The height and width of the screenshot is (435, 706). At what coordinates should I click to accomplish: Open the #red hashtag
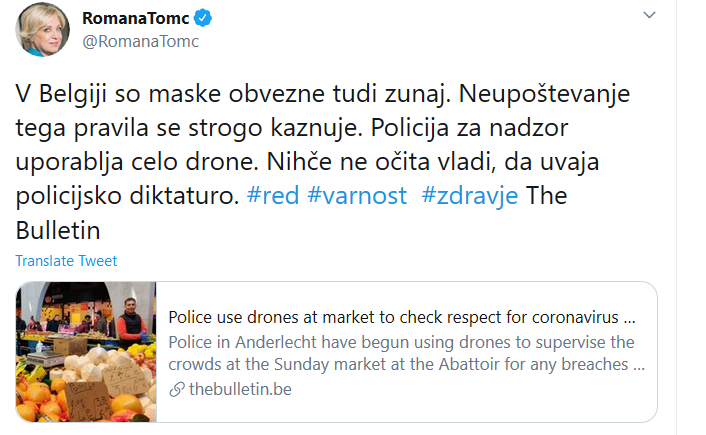click(x=273, y=196)
